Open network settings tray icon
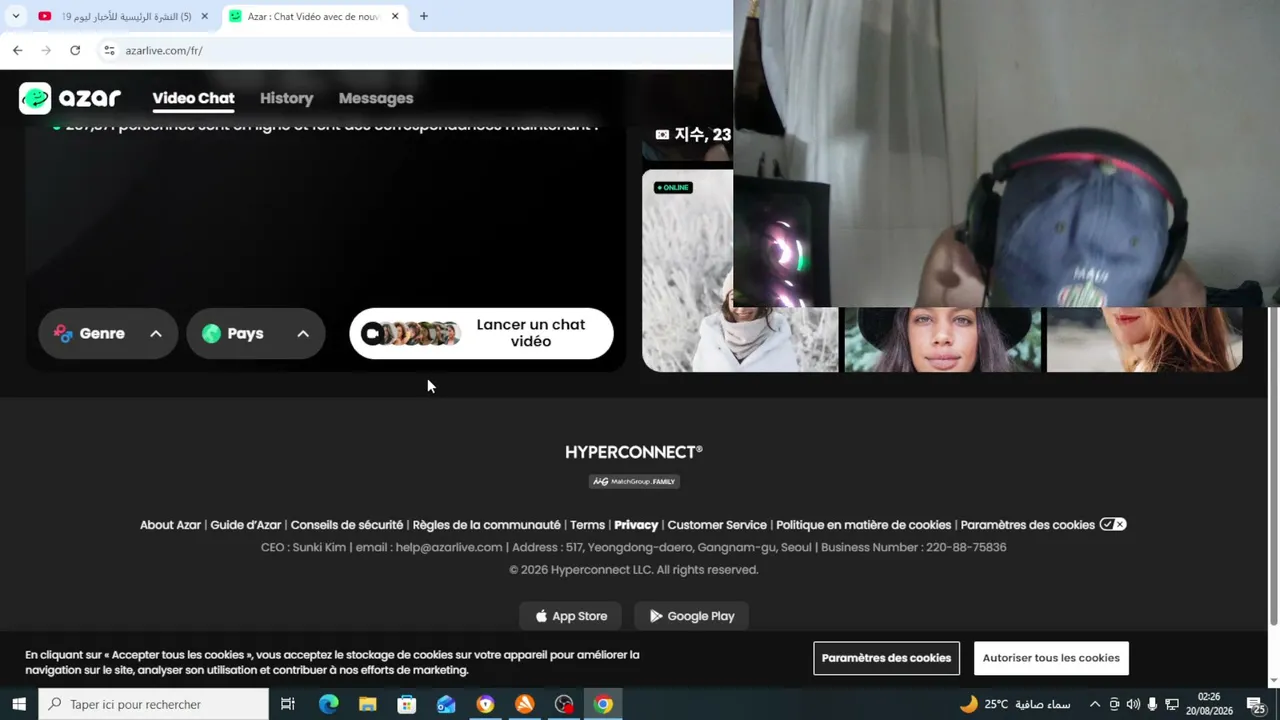Image resolution: width=1280 pixels, height=720 pixels. click(1172, 704)
